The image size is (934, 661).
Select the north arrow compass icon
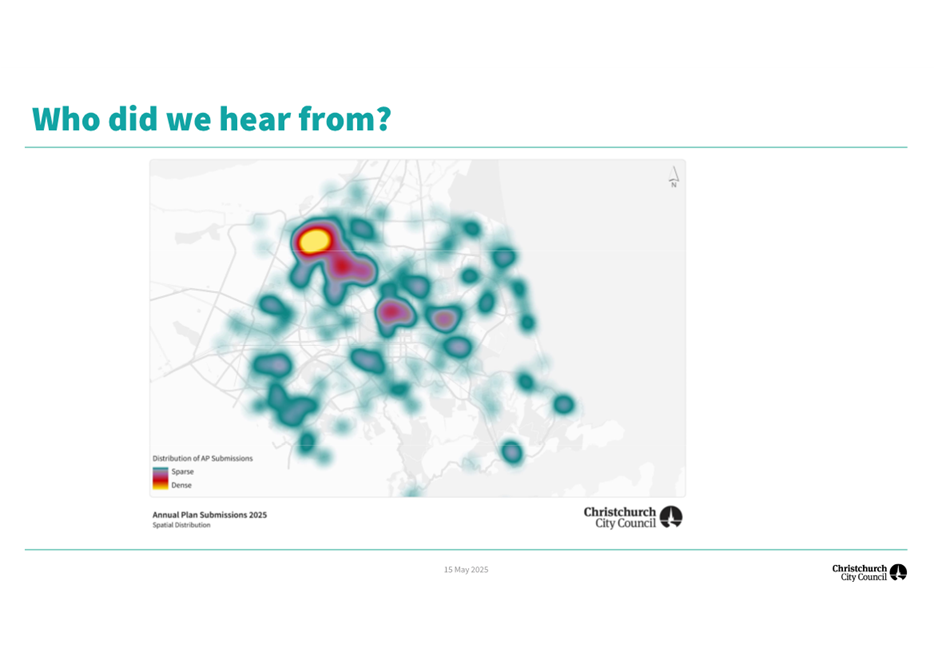pos(673,176)
